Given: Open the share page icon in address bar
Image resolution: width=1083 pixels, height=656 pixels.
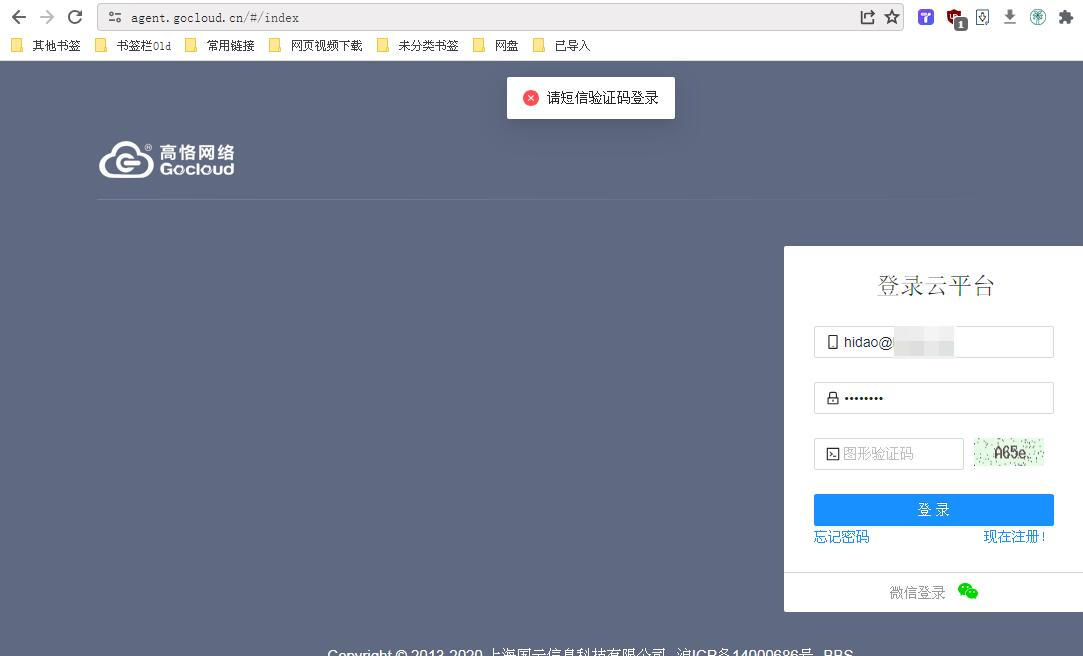Looking at the screenshot, I should [x=868, y=17].
